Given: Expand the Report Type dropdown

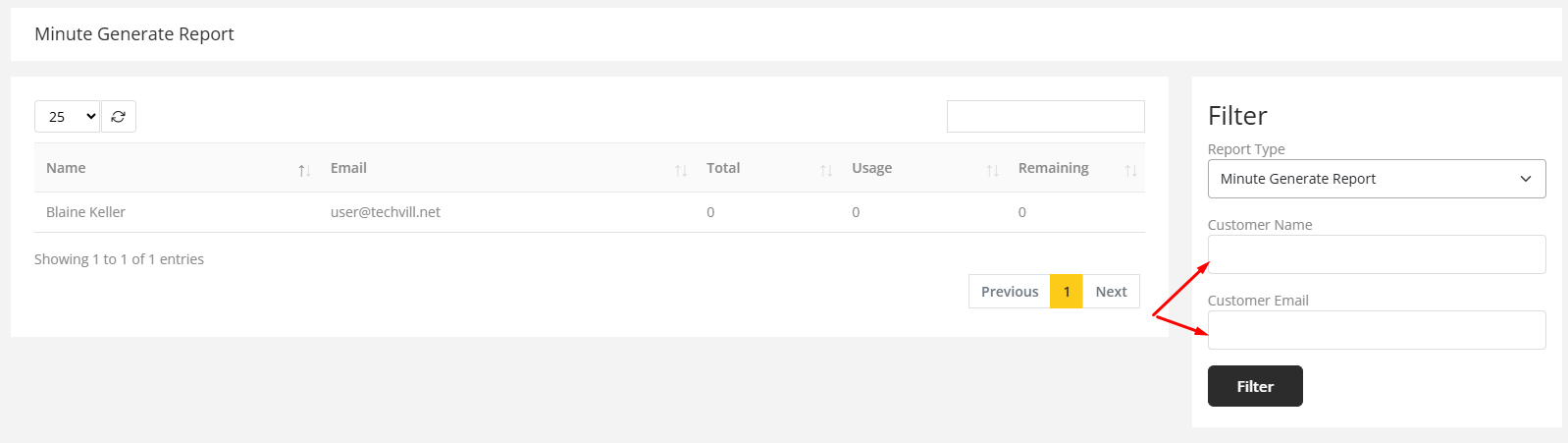Looking at the screenshot, I should (1376, 179).
